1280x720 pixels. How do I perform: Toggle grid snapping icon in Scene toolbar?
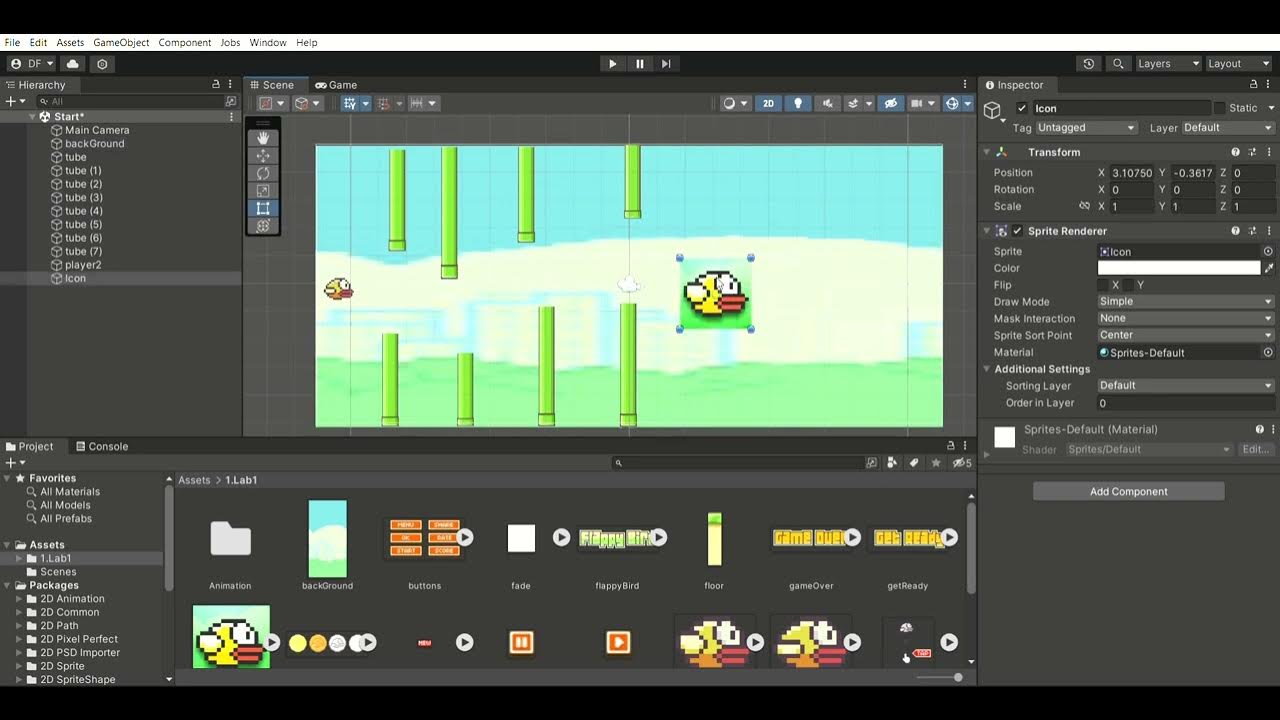[x=384, y=103]
